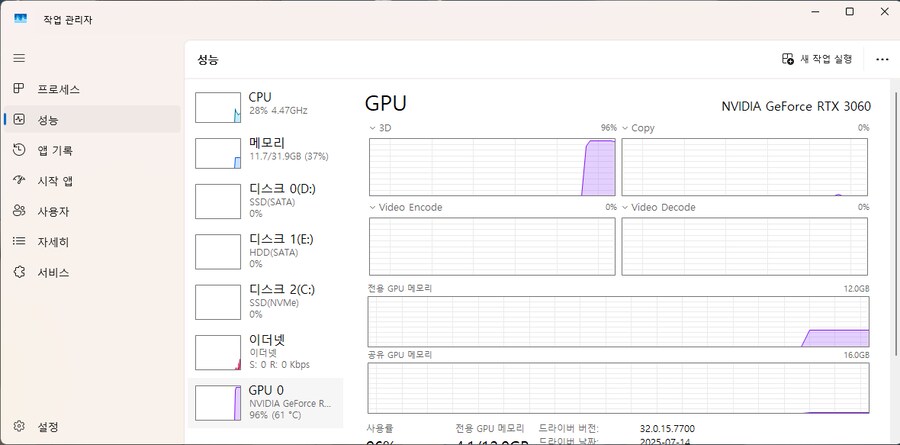The height and width of the screenshot is (445, 900).
Task: Select Disk 0 (D:) graph thumbnail
Action: [x=218, y=202]
